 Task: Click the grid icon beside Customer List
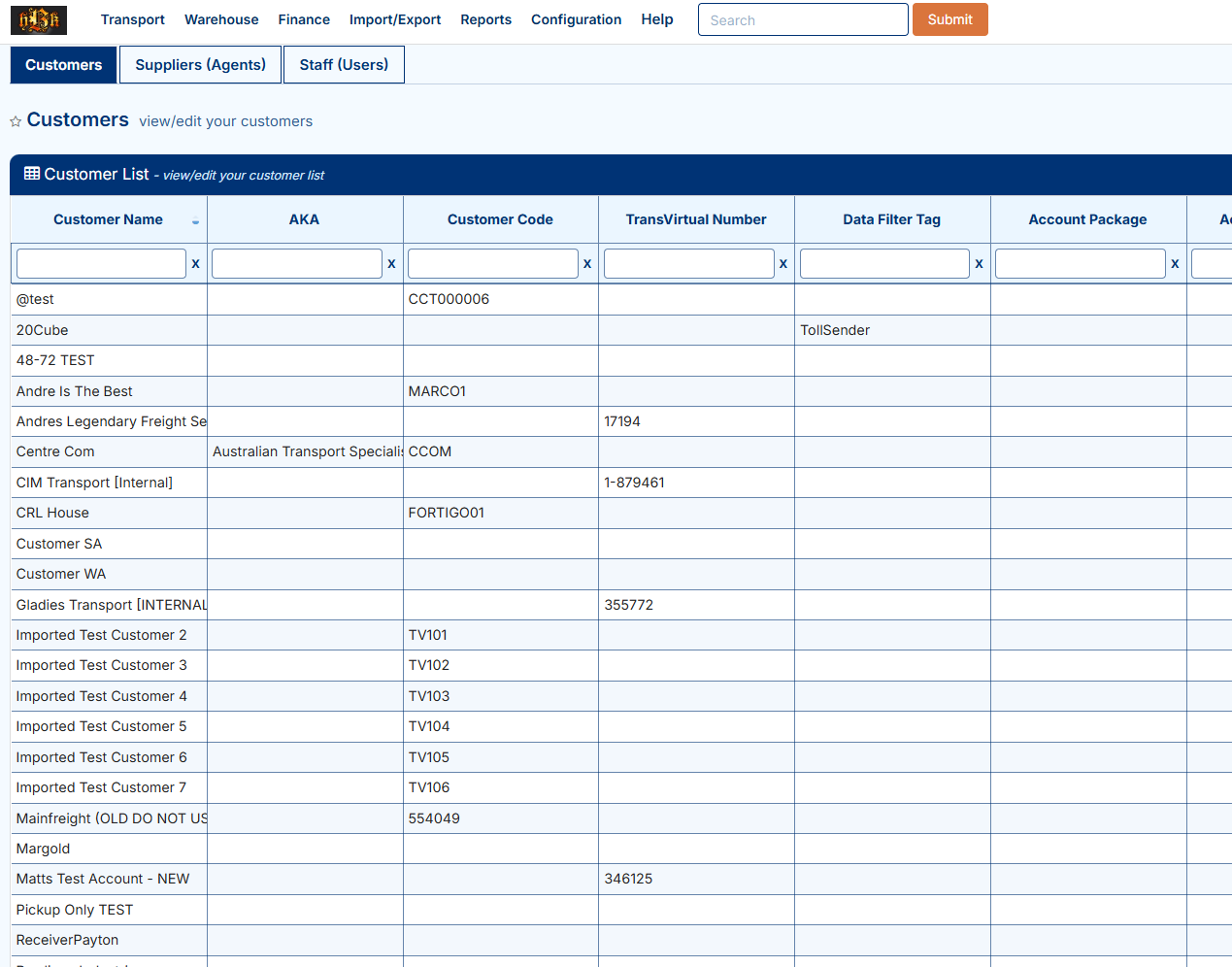[x=32, y=174]
